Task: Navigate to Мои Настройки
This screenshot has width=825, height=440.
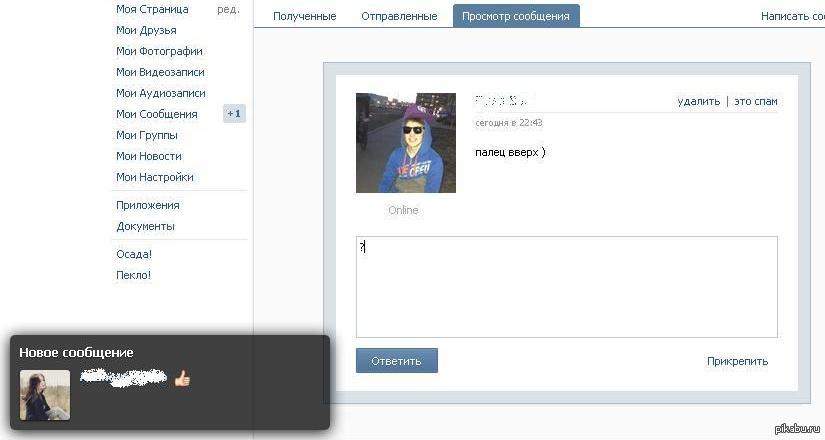Action: tap(155, 177)
